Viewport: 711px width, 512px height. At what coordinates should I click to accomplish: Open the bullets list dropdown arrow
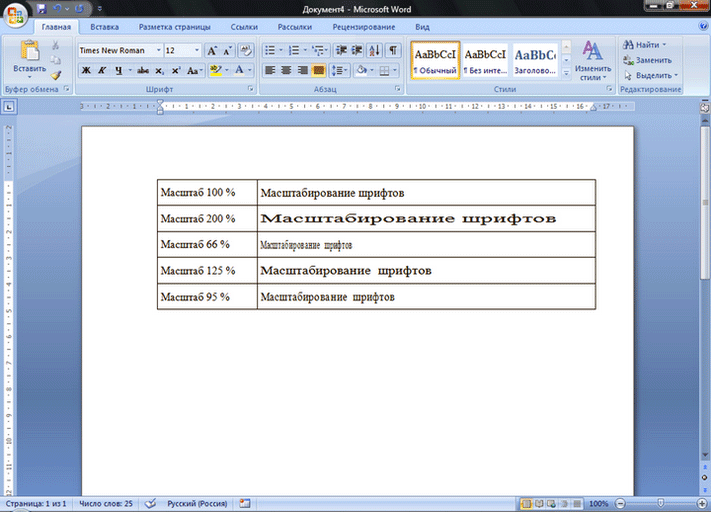(x=281, y=50)
